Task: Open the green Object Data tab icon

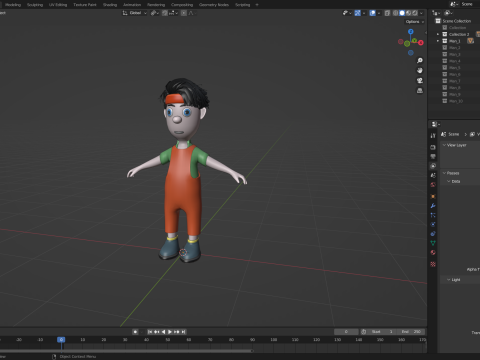Action: [433, 243]
